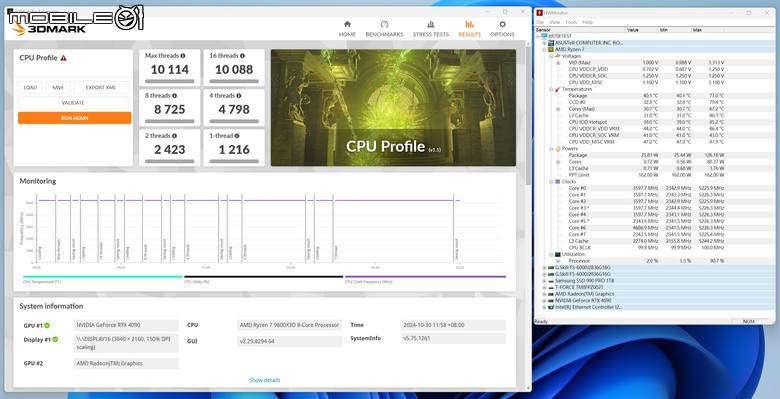Screen dimensions: 780x399
Task: Click the LOAD button
Action: coord(30,88)
